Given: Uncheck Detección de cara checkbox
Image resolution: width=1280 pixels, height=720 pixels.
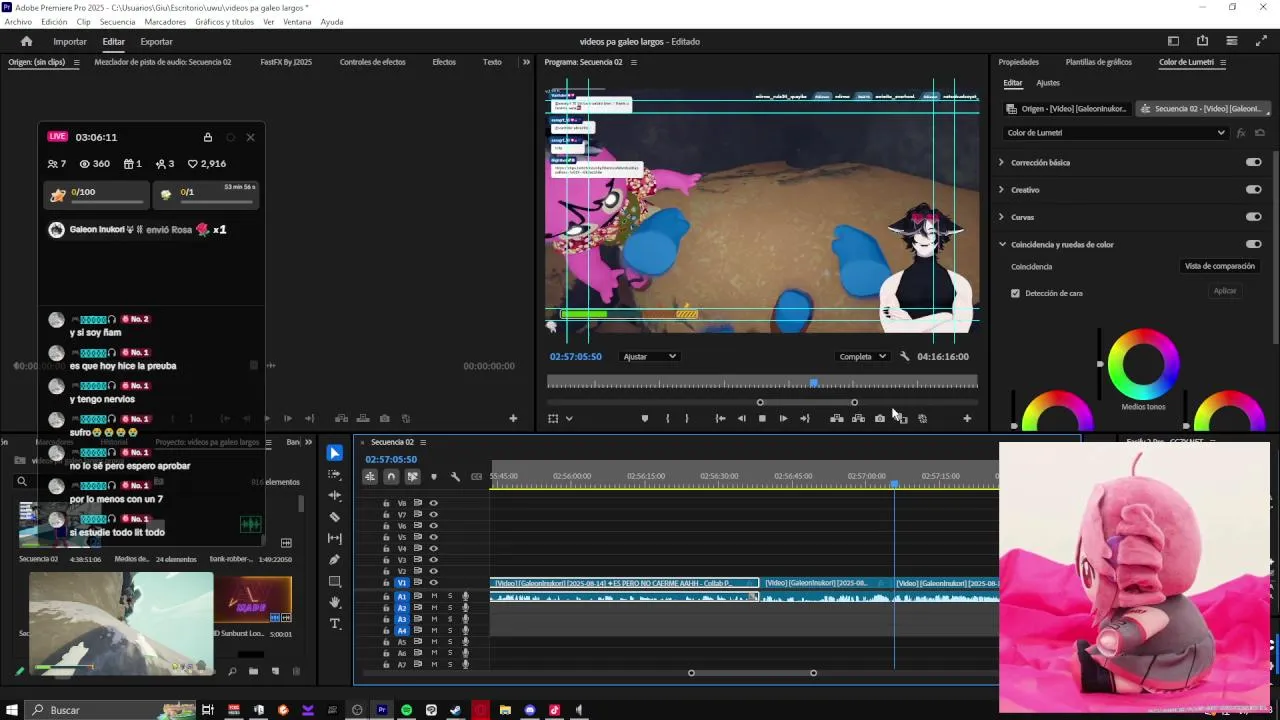Looking at the screenshot, I should [x=1015, y=293].
